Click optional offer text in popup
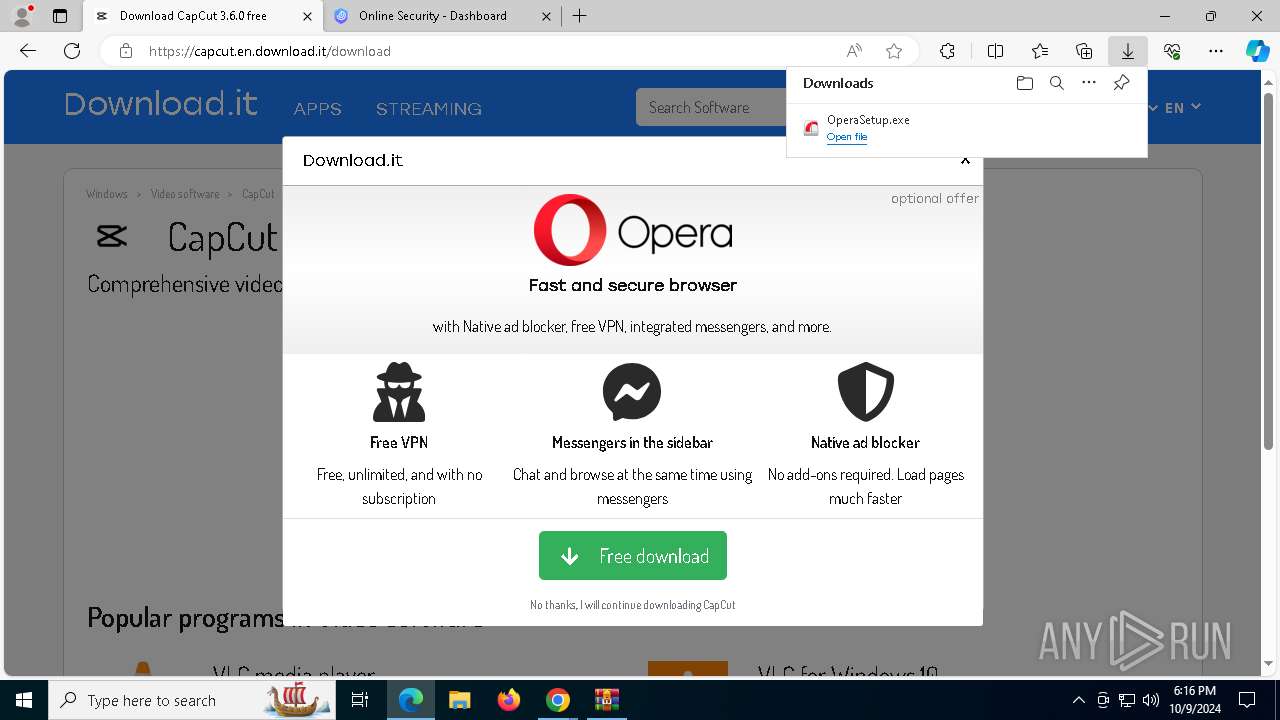 935,198
